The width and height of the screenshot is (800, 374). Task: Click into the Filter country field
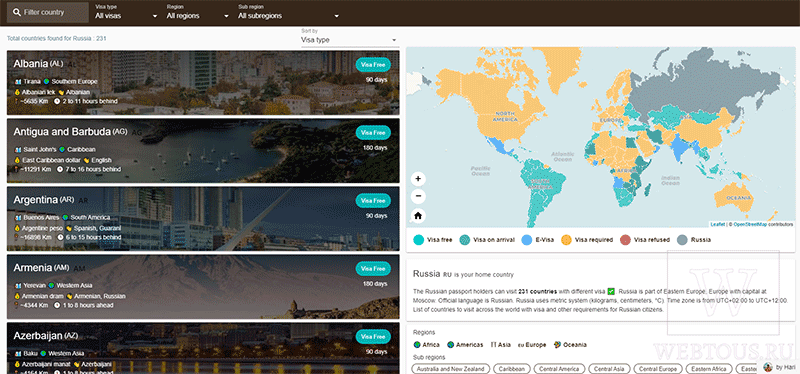coord(48,12)
